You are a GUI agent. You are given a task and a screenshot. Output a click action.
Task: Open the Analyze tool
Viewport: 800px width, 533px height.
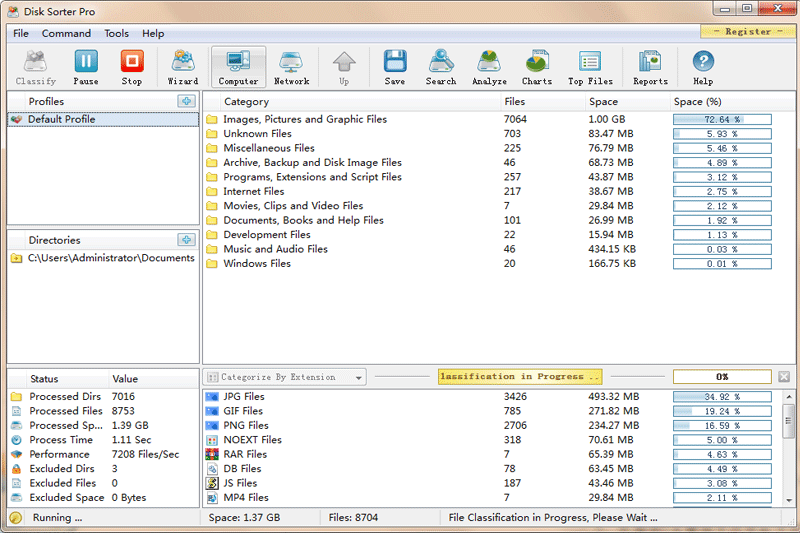coord(489,67)
